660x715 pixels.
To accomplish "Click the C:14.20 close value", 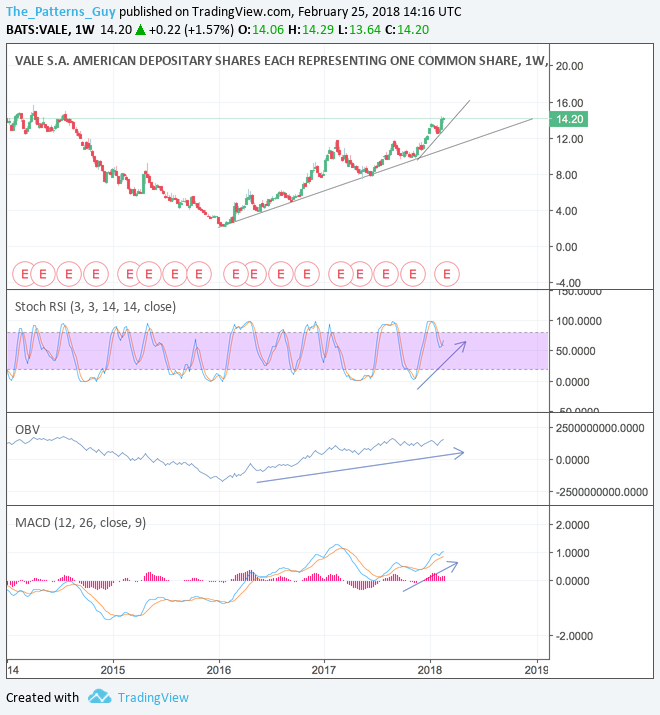I will [x=407, y=30].
